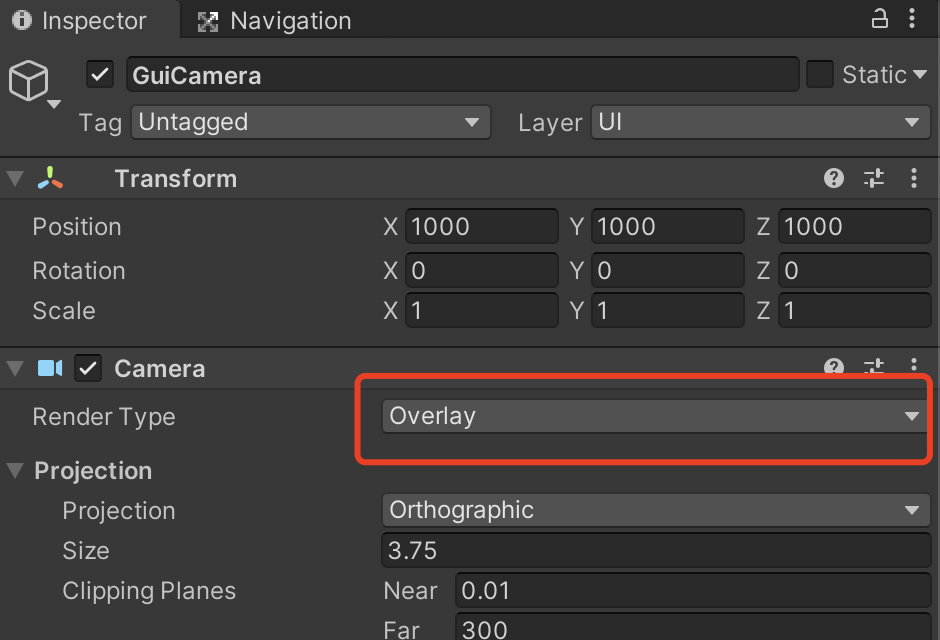Click the Scale Z field

tap(854, 310)
